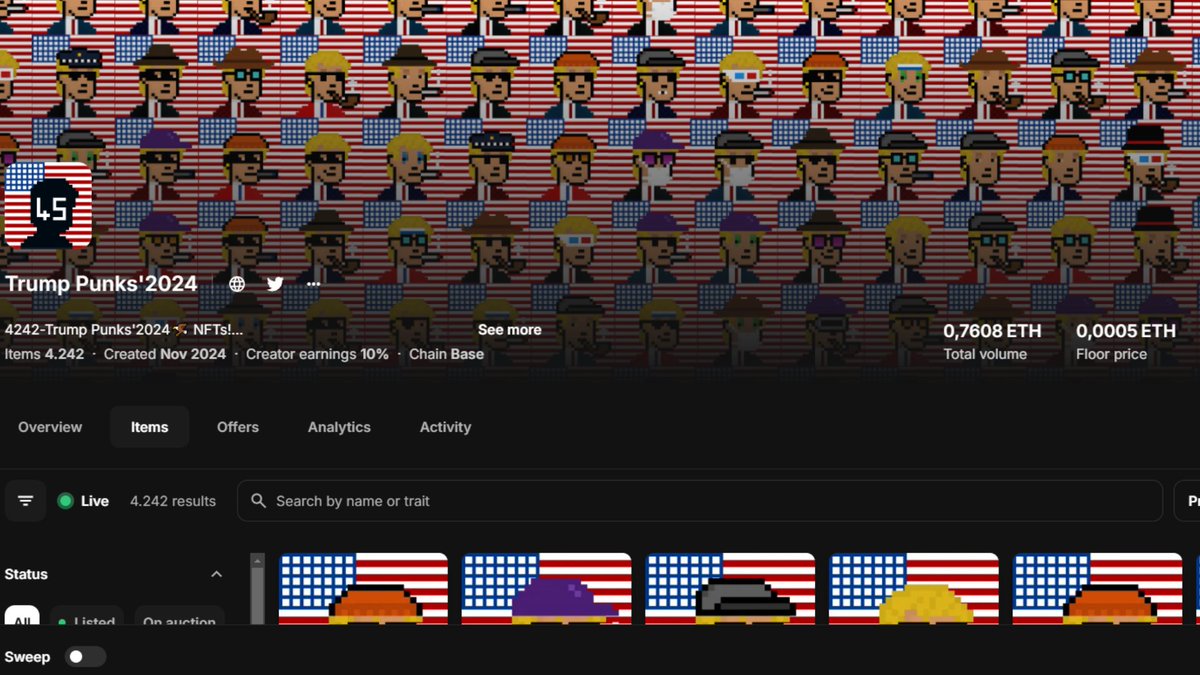Select the Listed status filter

click(87, 622)
